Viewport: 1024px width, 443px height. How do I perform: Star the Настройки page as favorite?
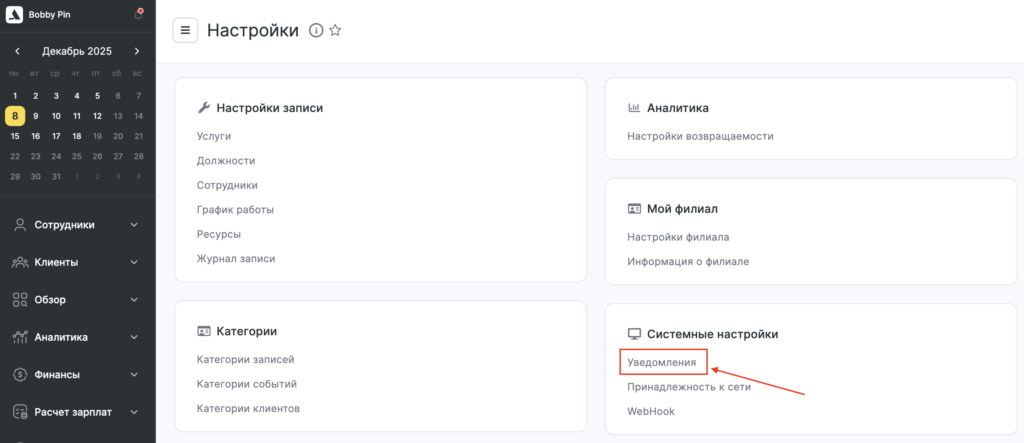pyautogui.click(x=335, y=31)
